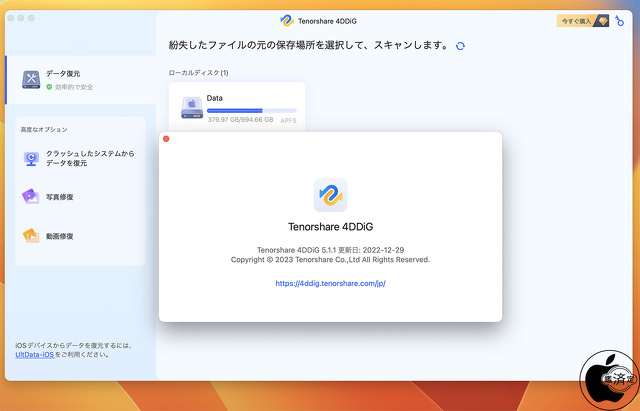Click the '379.97 GB/994.66 GB' capacity text
The image size is (640, 411).
pyautogui.click(x=240, y=120)
